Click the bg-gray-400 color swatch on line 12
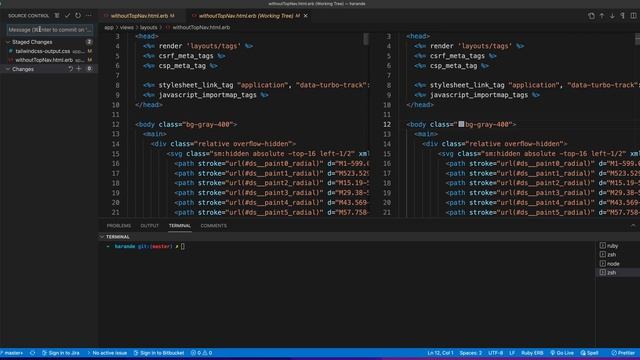640x360 pixels. click(461, 124)
